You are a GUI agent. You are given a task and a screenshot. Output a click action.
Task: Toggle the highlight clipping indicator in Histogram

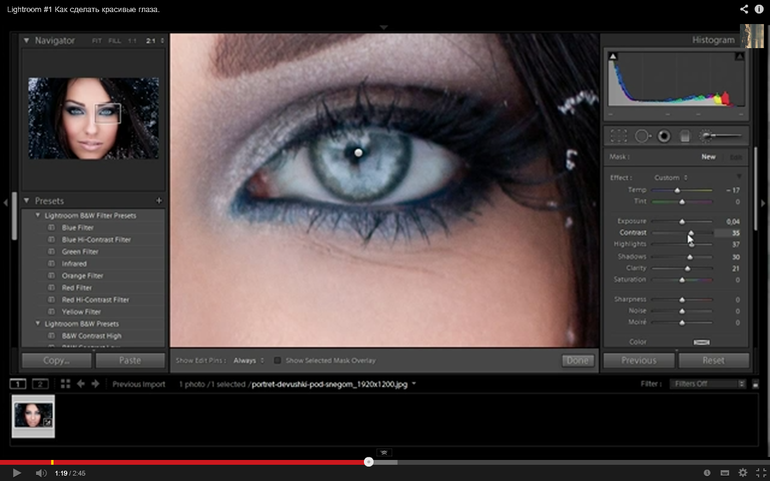point(741,56)
